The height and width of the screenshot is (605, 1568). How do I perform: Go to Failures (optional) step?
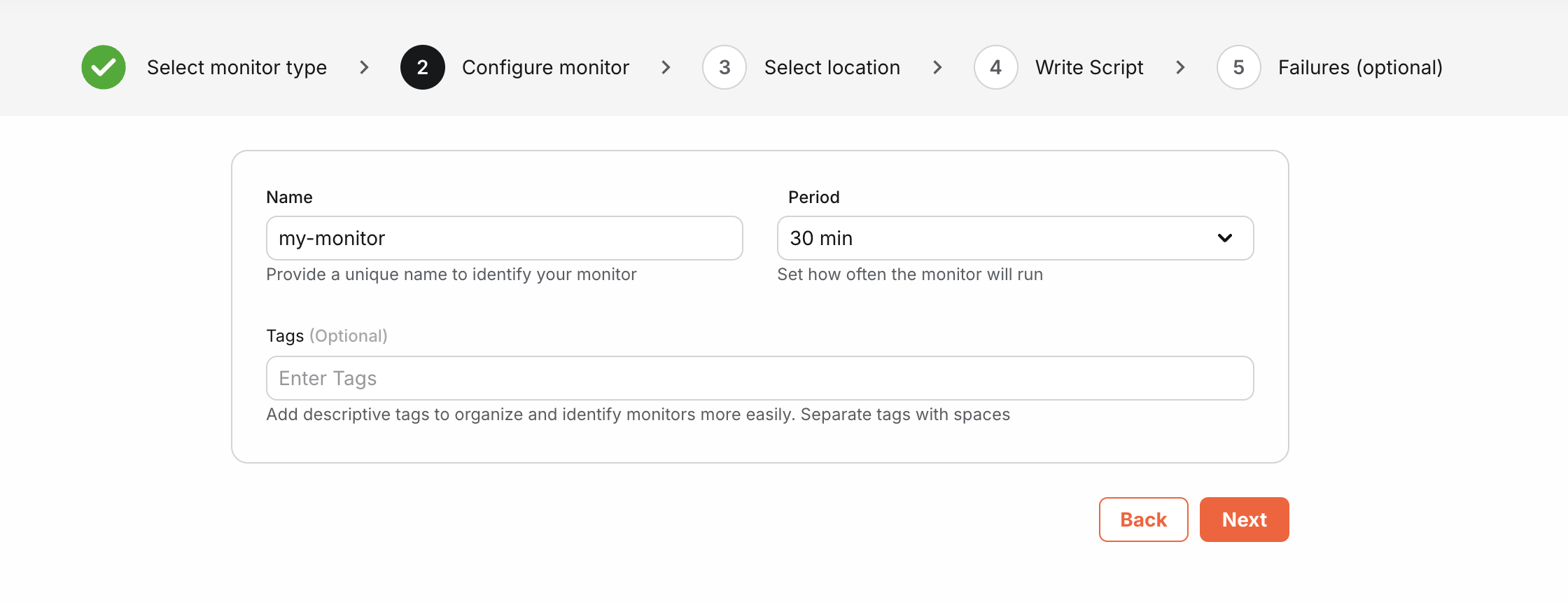1360,67
